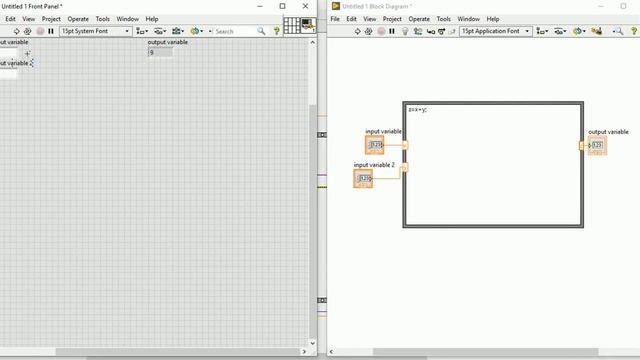Click the formula node text z=x+y
The image size is (640, 360).
pyautogui.click(x=418, y=109)
